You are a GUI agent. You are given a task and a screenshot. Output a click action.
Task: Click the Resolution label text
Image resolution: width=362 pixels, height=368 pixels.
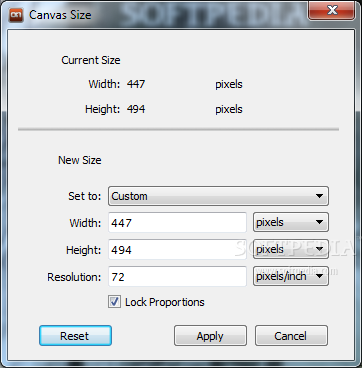click(74, 277)
